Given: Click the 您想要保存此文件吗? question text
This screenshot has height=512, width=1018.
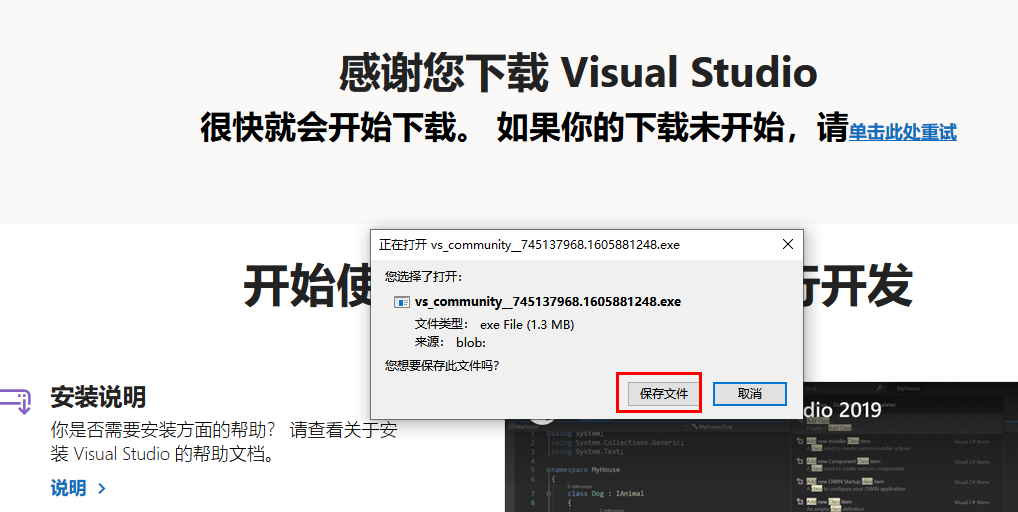Looking at the screenshot, I should [x=442, y=365].
